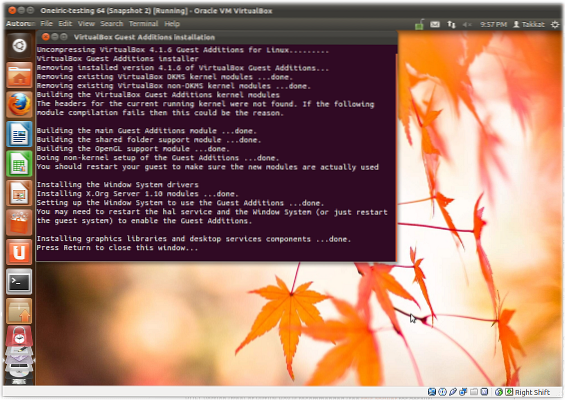This screenshot has width=565, height=400.
Task: Open the session gear menu
Action: 555,24
